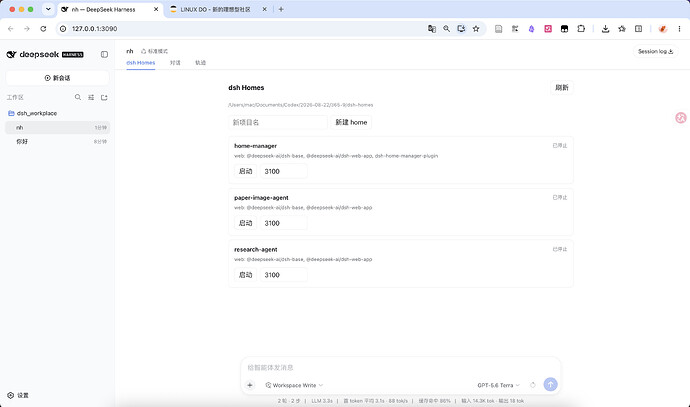Click the create home button
Image resolution: width=690 pixels, height=407 pixels.
[351, 122]
